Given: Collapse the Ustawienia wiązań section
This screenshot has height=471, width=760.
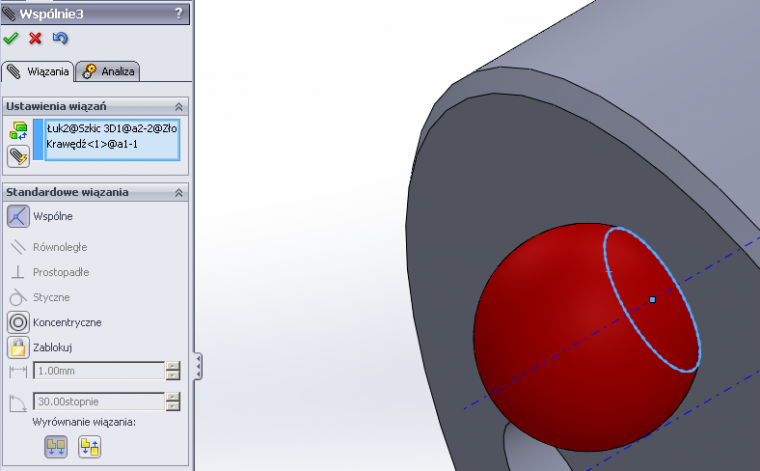Looking at the screenshot, I should 178,107.
